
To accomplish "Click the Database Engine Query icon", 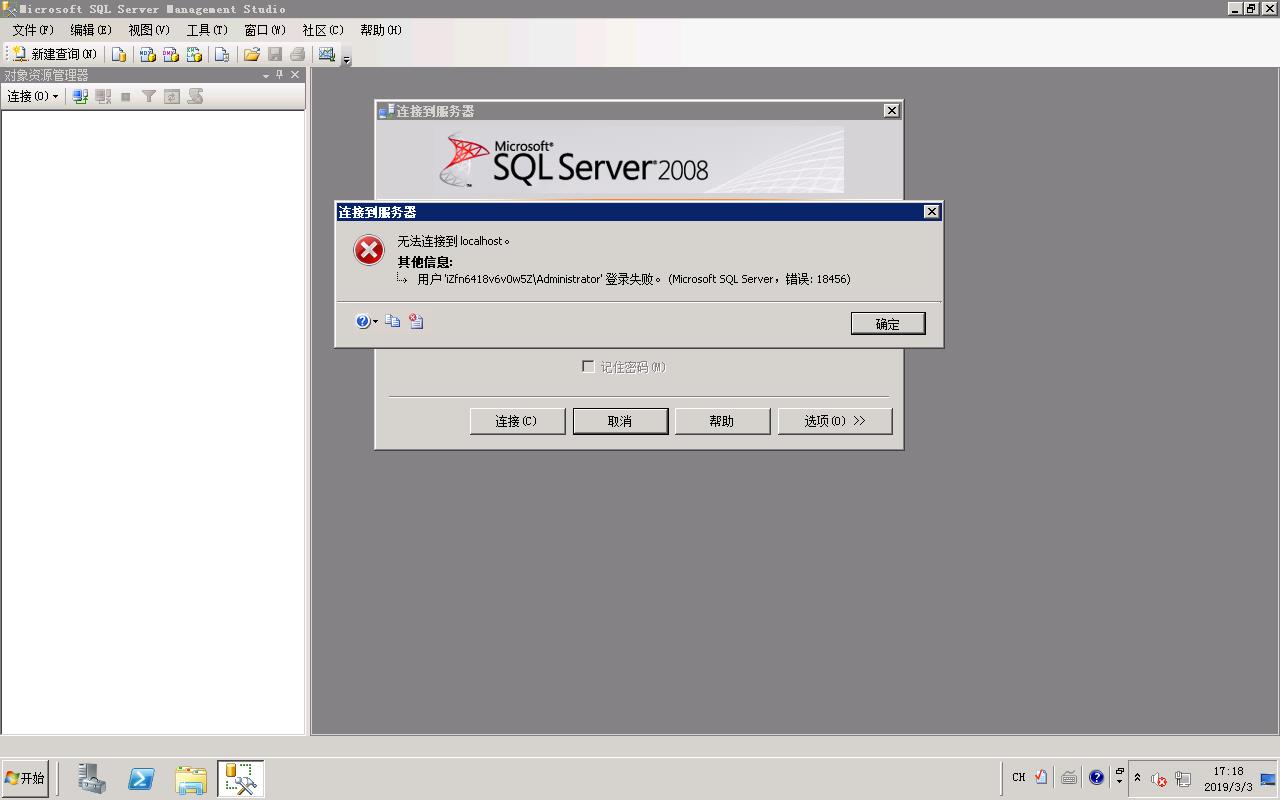I will (119, 54).
